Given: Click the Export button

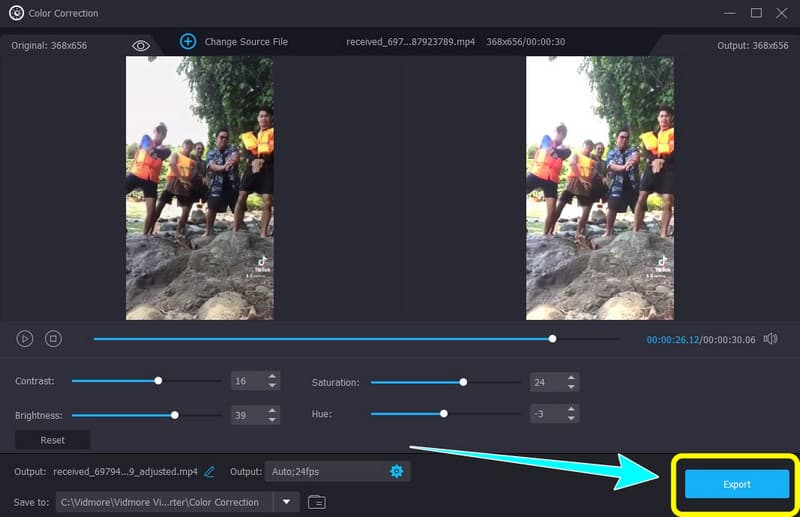Looking at the screenshot, I should 736,484.
